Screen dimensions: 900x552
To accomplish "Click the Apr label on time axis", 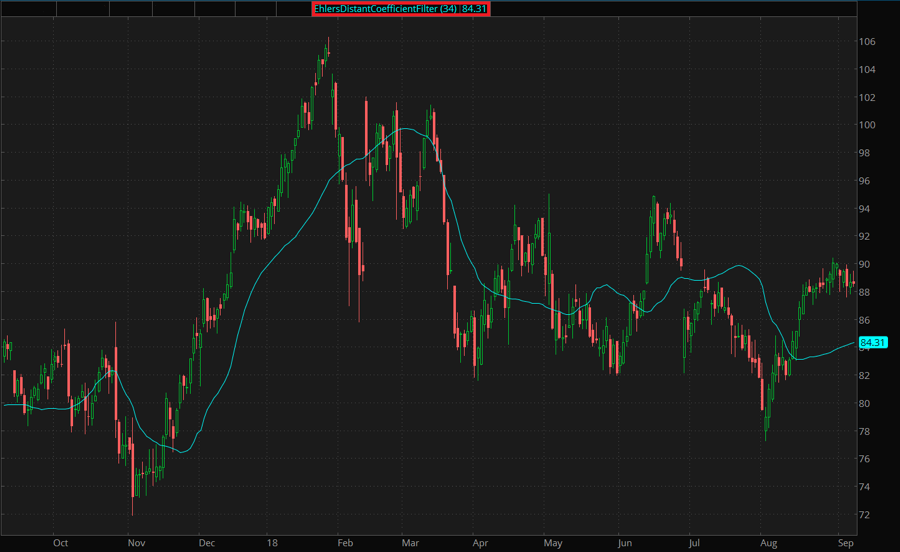I will (480, 542).
